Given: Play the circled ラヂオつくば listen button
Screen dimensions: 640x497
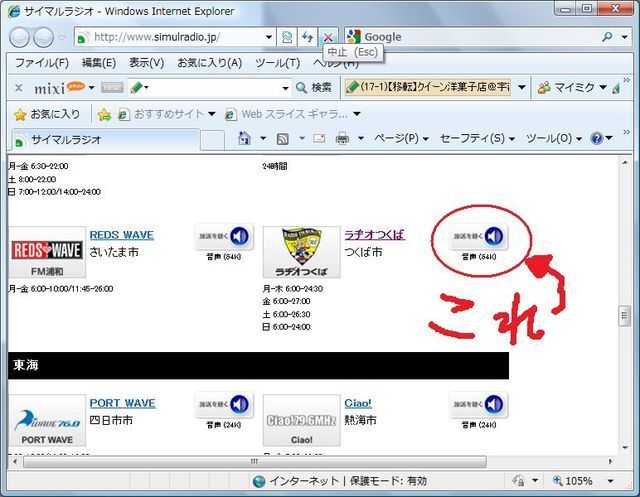Looking at the screenshot, I should (479, 237).
